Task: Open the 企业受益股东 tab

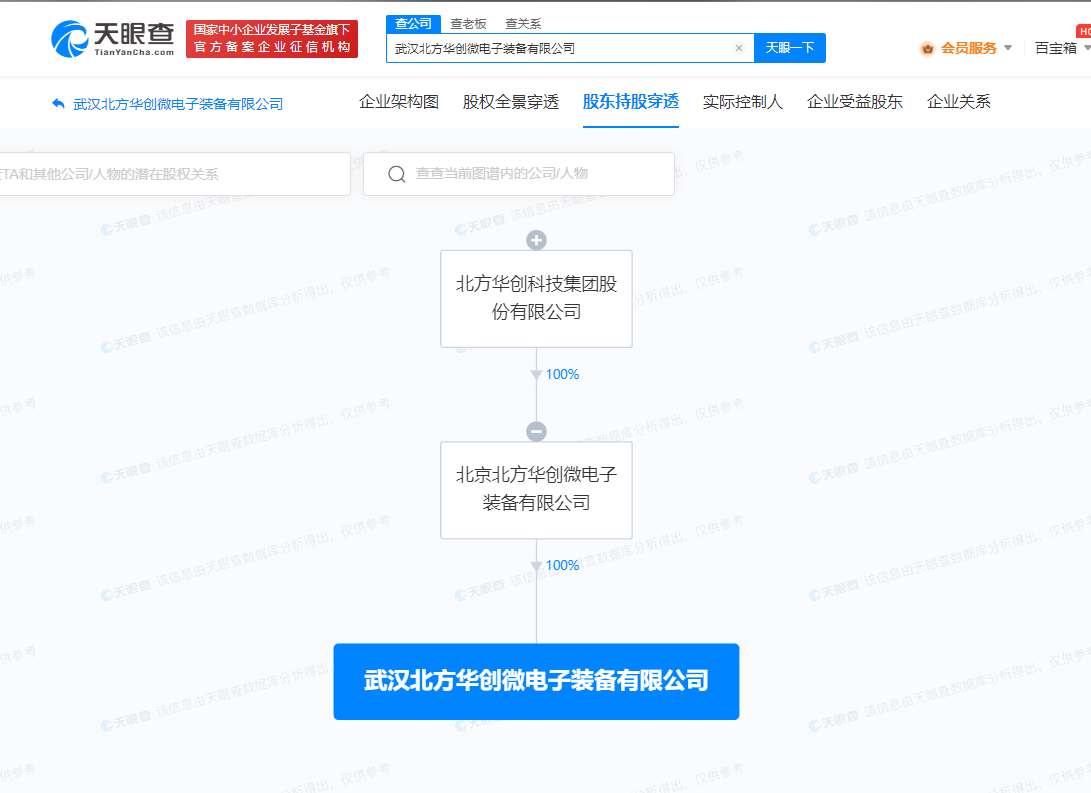Action: tap(854, 102)
